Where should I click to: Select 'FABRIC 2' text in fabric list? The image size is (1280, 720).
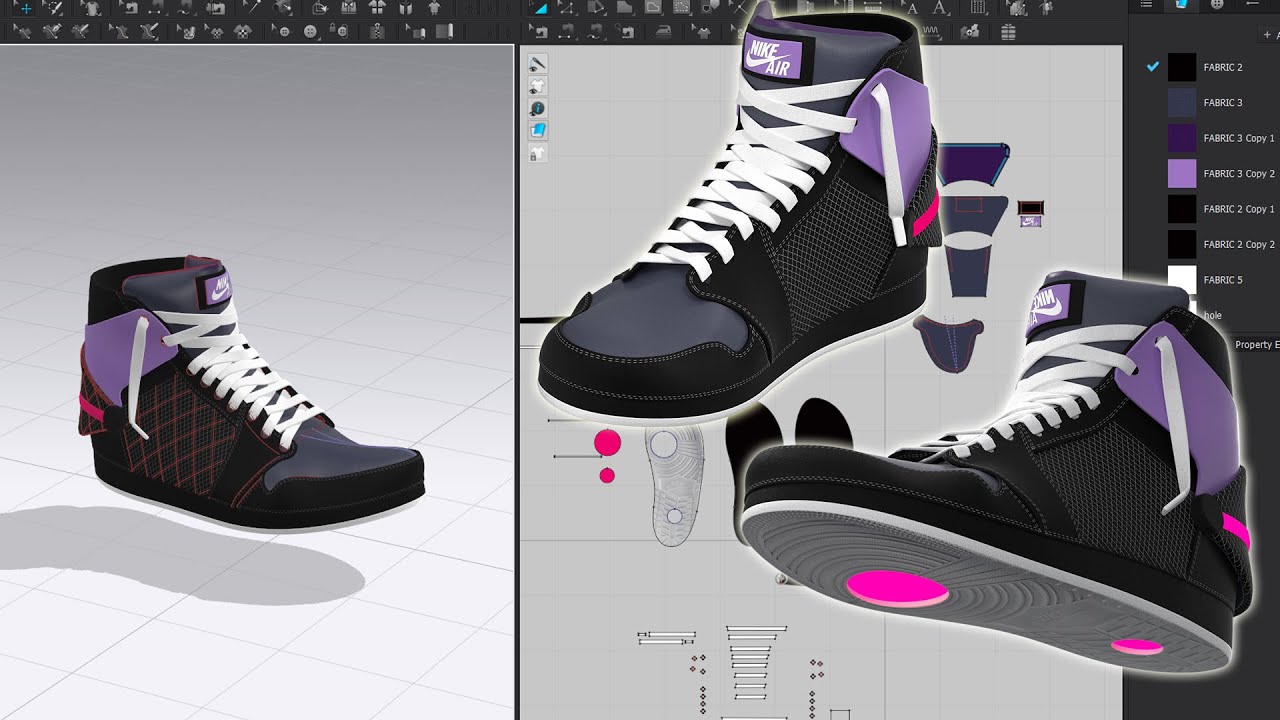1223,67
